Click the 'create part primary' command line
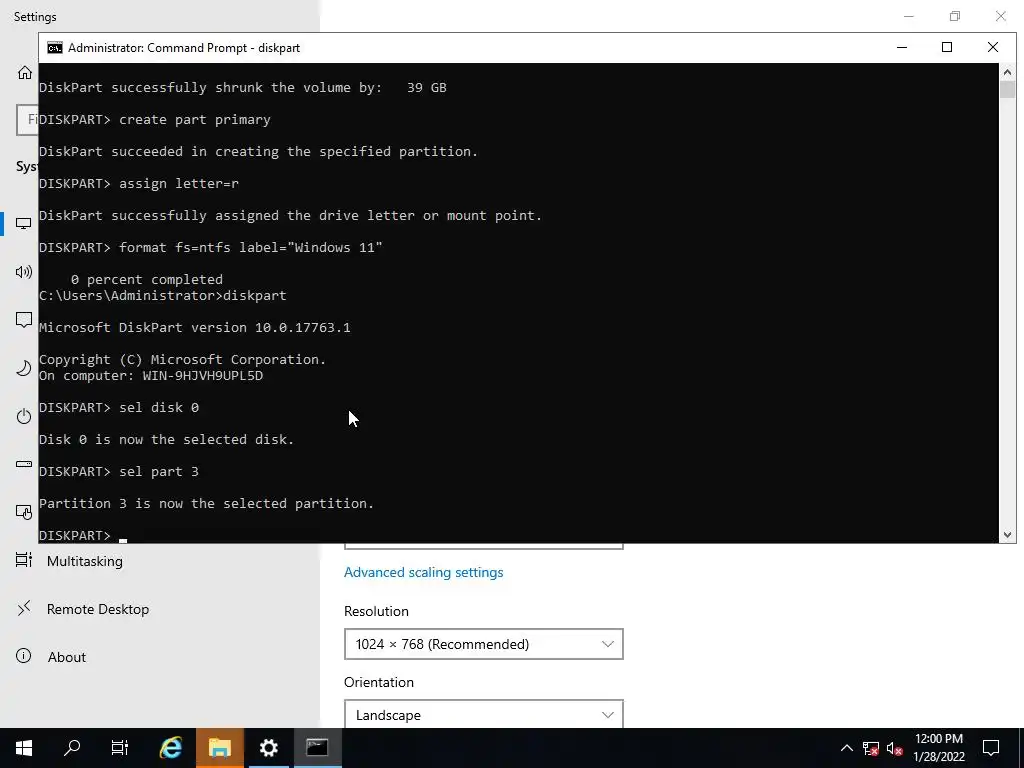The image size is (1024, 768). (x=155, y=120)
